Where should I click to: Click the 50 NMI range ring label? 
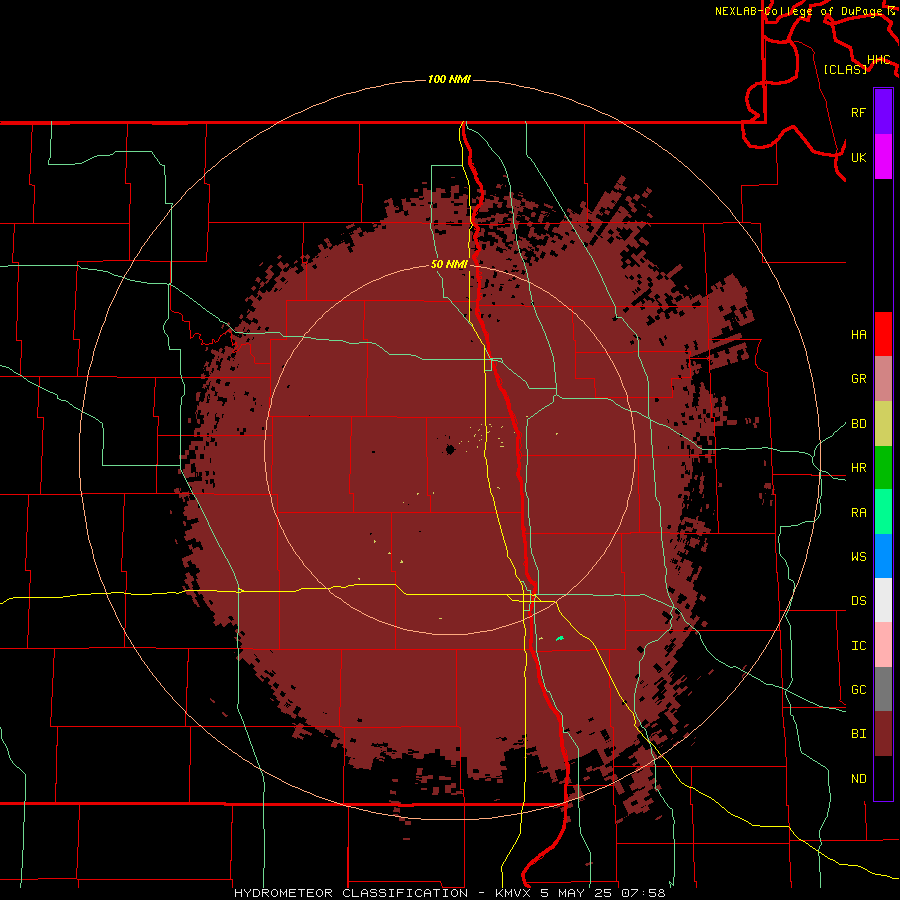coord(449,264)
